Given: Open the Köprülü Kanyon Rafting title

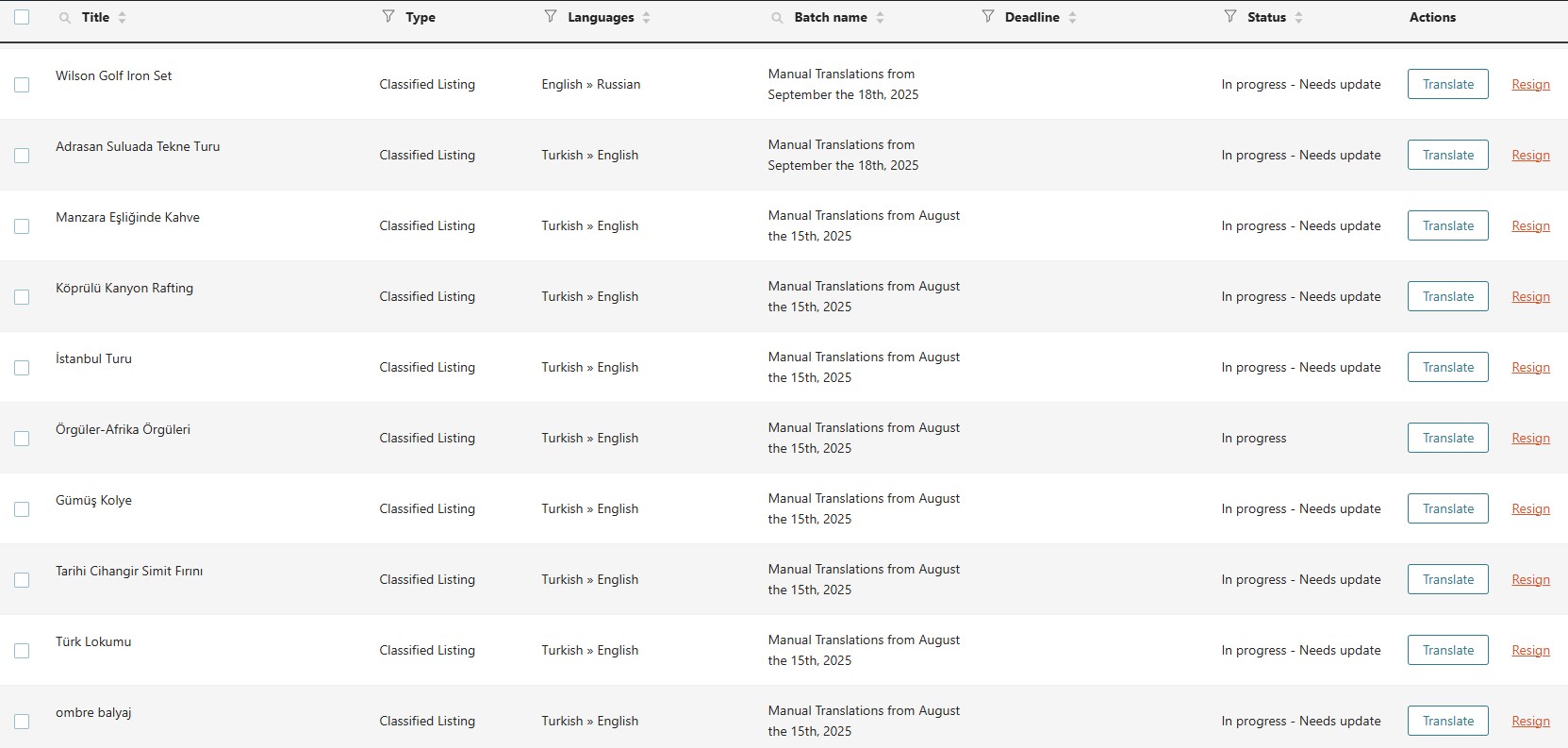Looking at the screenshot, I should tap(124, 288).
